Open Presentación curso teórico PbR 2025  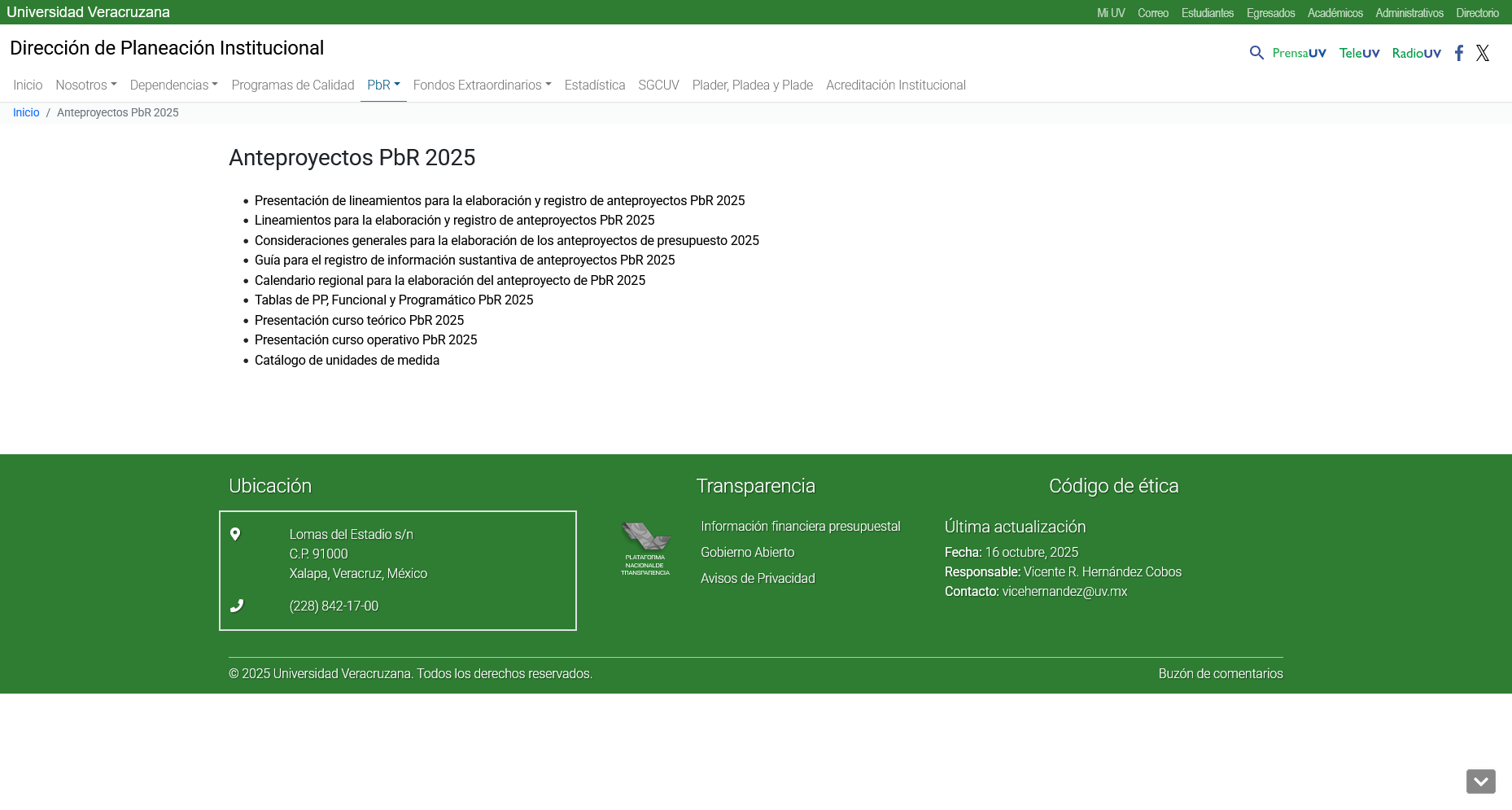(359, 320)
